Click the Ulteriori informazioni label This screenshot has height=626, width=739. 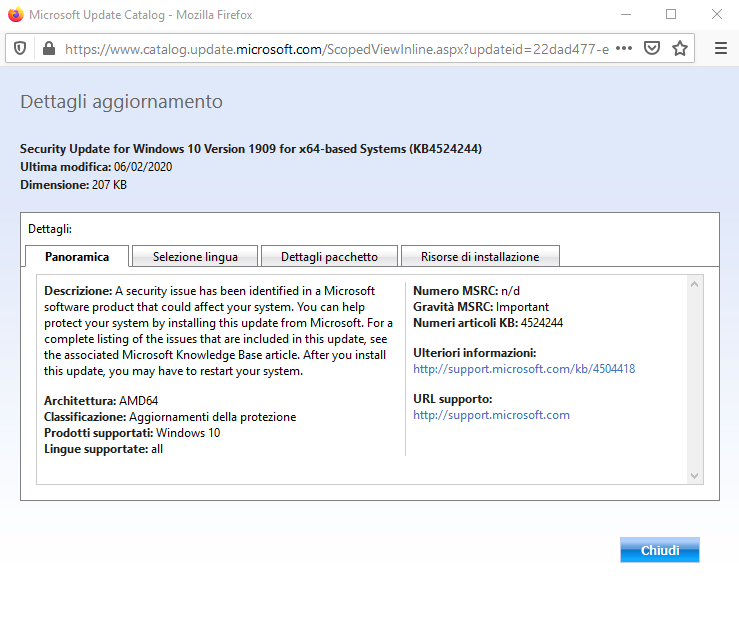click(x=475, y=353)
